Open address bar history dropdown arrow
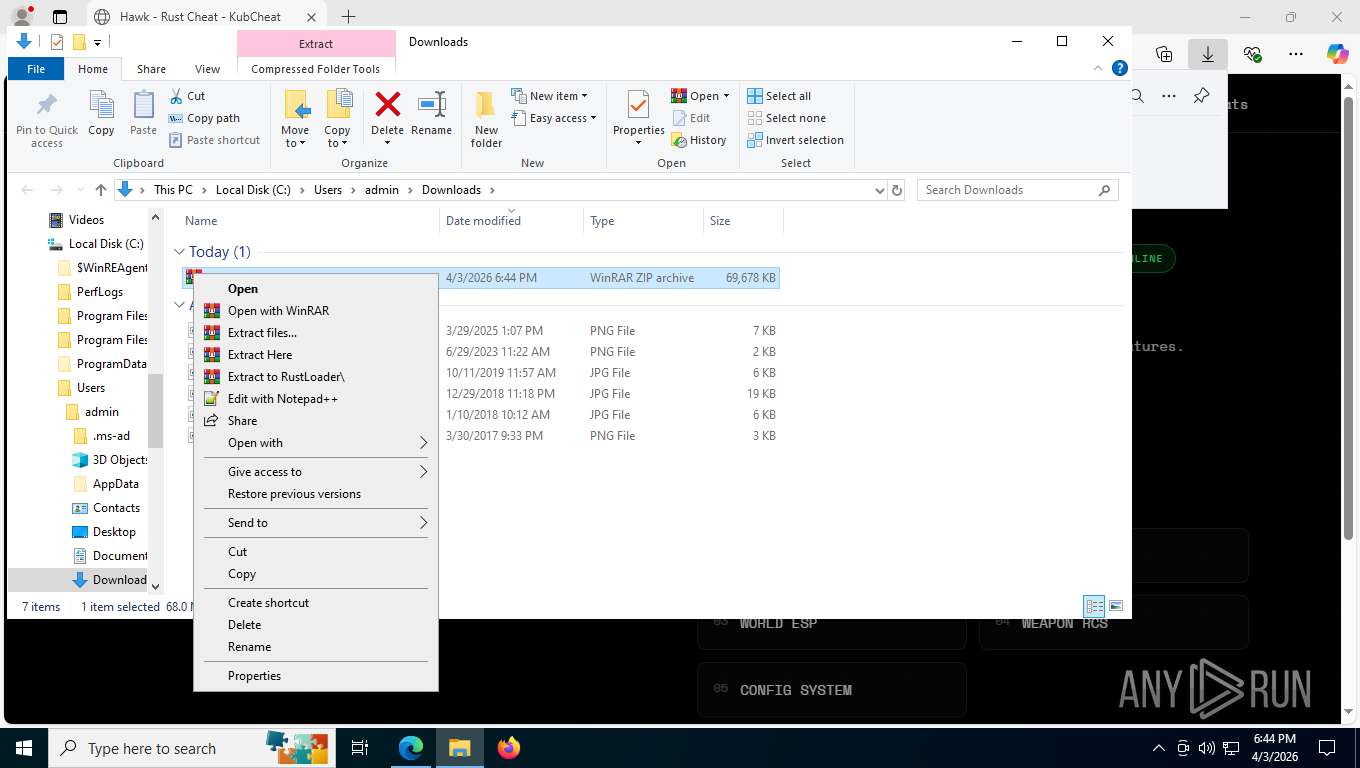1360x768 pixels. [x=879, y=190]
